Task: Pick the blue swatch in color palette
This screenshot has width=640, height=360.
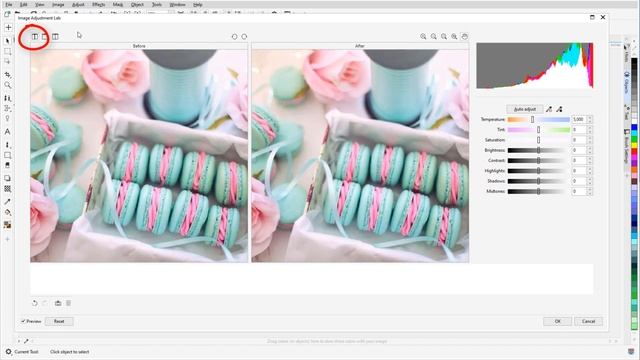Action: [634, 128]
